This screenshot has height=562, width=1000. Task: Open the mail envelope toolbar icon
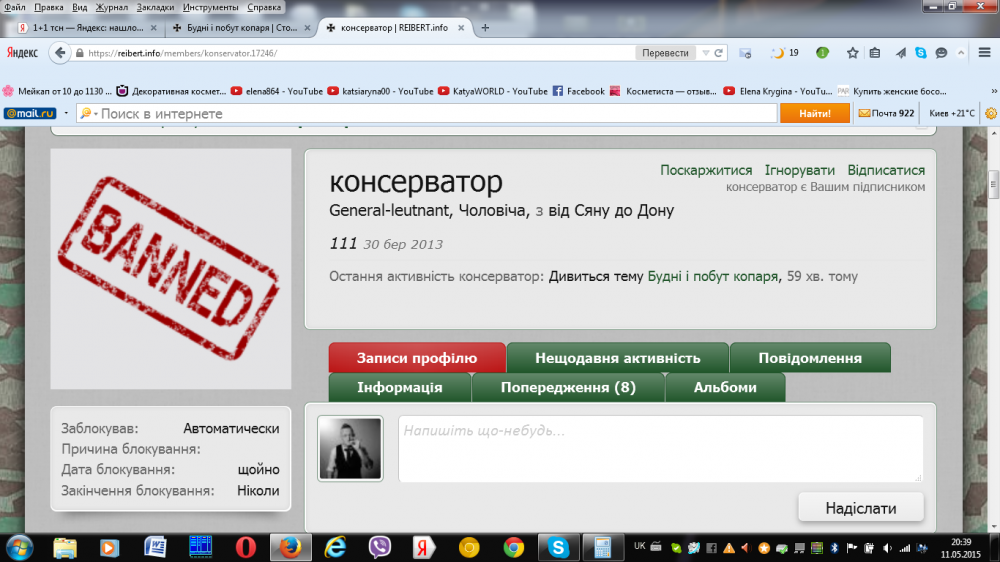click(x=745, y=54)
